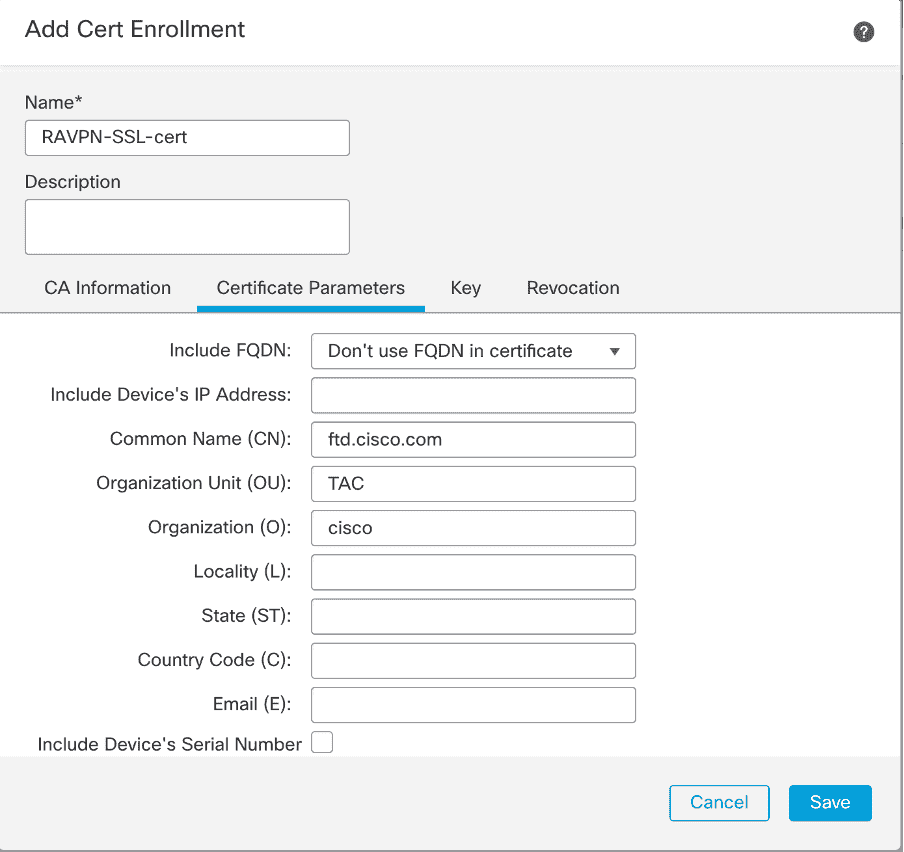The width and height of the screenshot is (904, 852).
Task: Open the Include FQDN dropdown
Action: pos(473,351)
